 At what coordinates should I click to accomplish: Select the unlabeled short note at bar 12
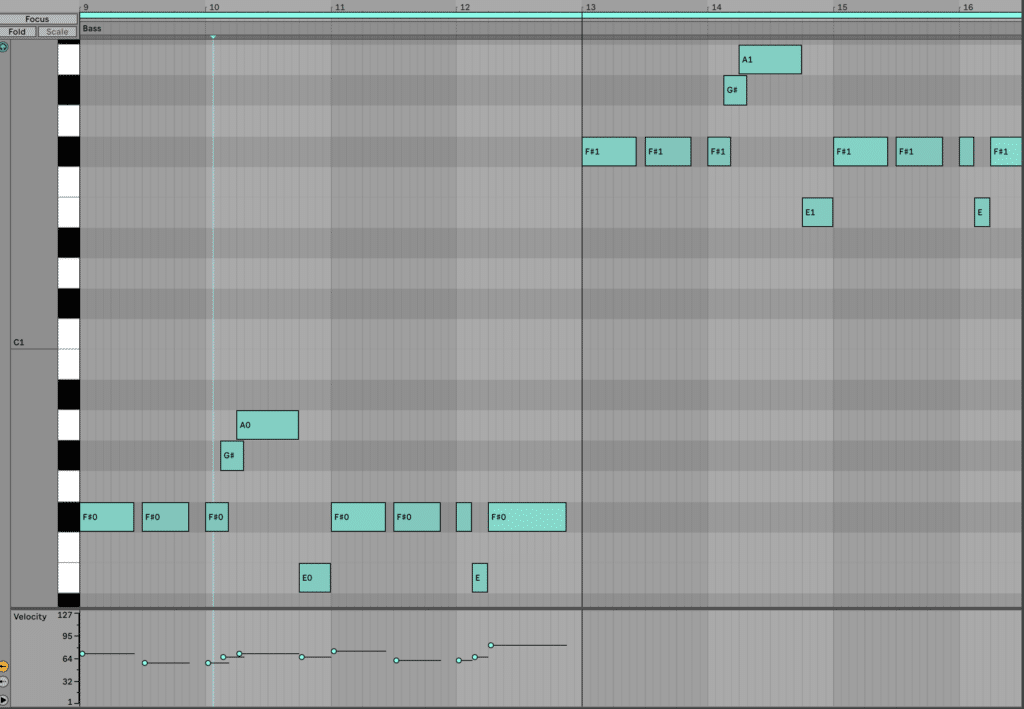click(464, 517)
